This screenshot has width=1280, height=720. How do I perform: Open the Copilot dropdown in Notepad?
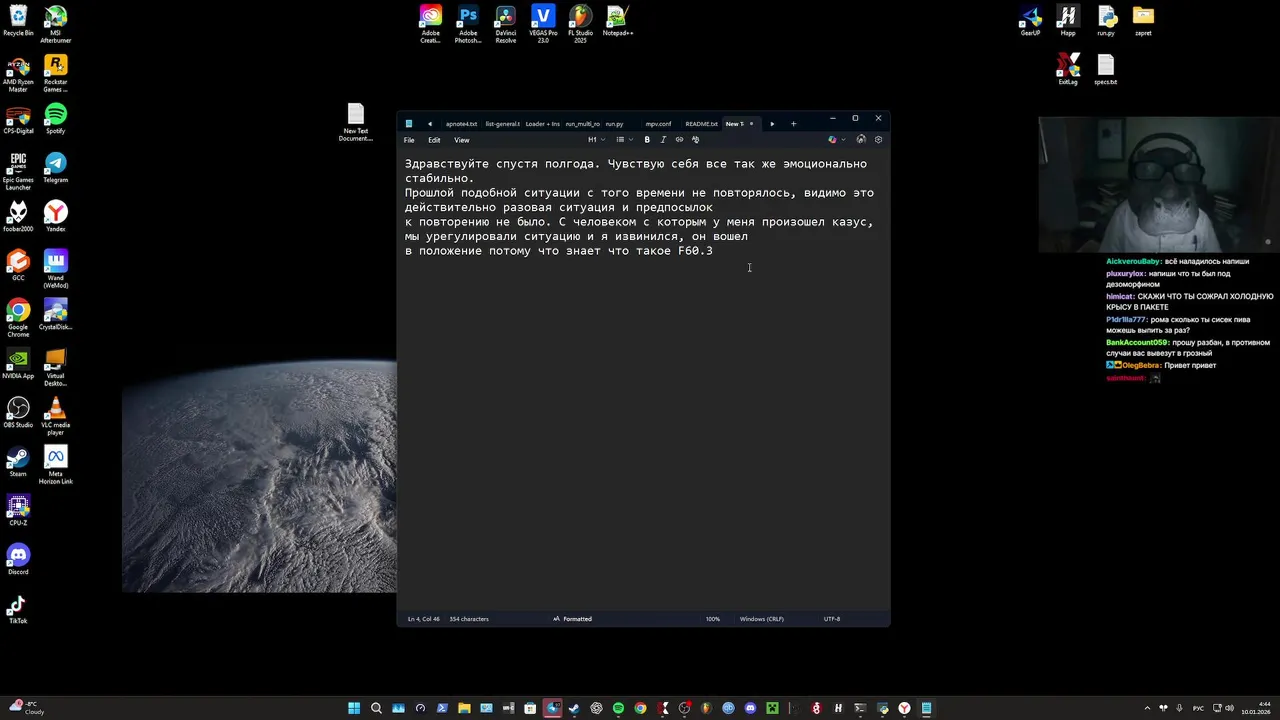click(836, 140)
